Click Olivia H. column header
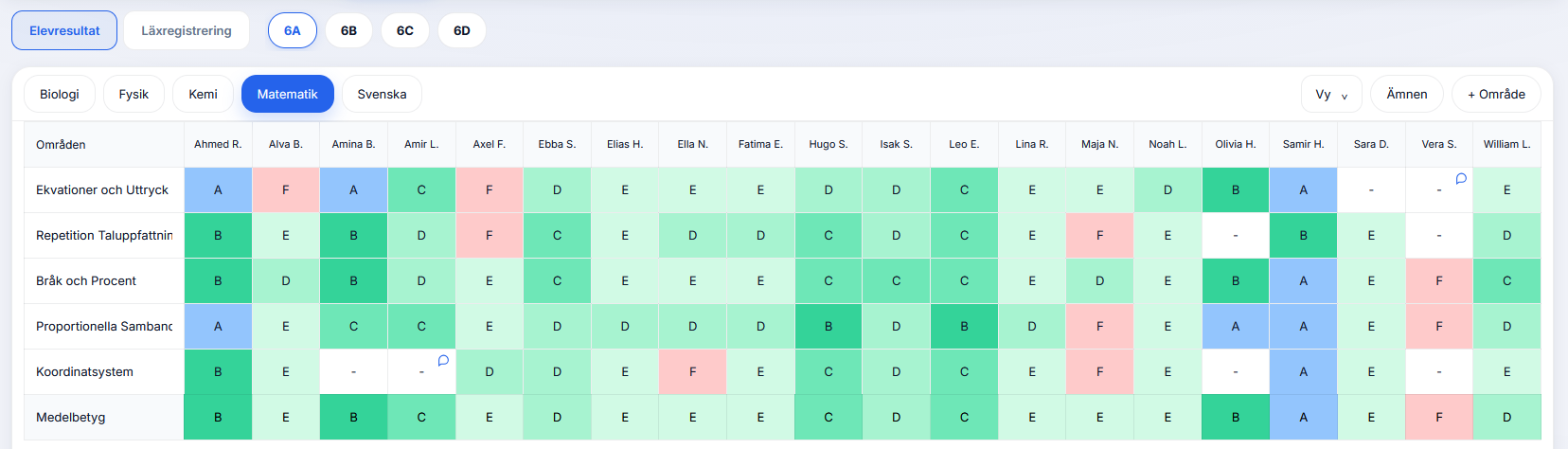Image resolution: width=1568 pixels, height=449 pixels. 1236,144
